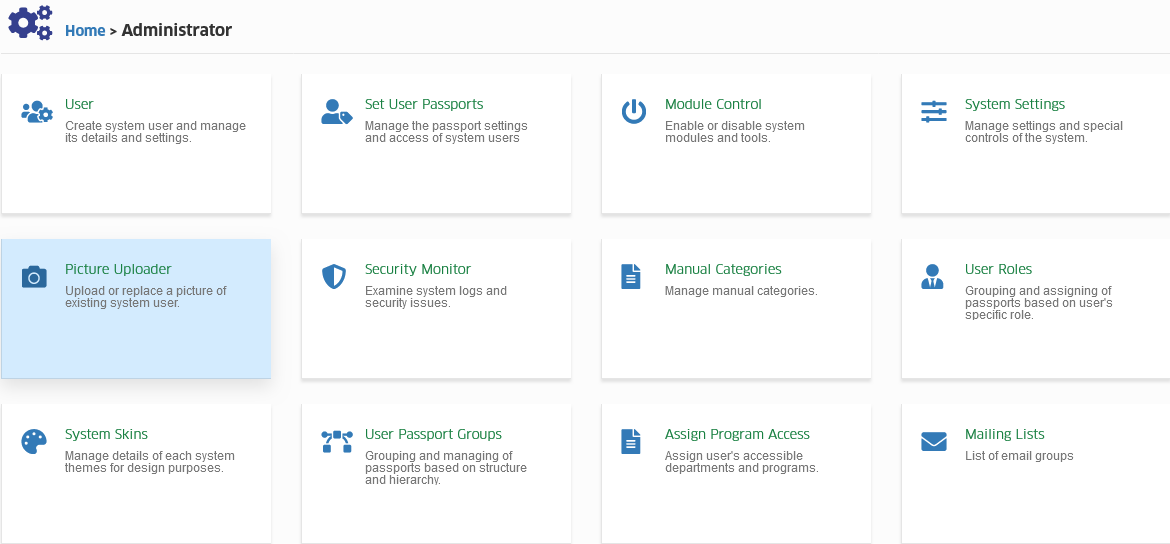1170x544 pixels.
Task: Open the Mailing Lists title
Action: pyautogui.click(x=1004, y=434)
